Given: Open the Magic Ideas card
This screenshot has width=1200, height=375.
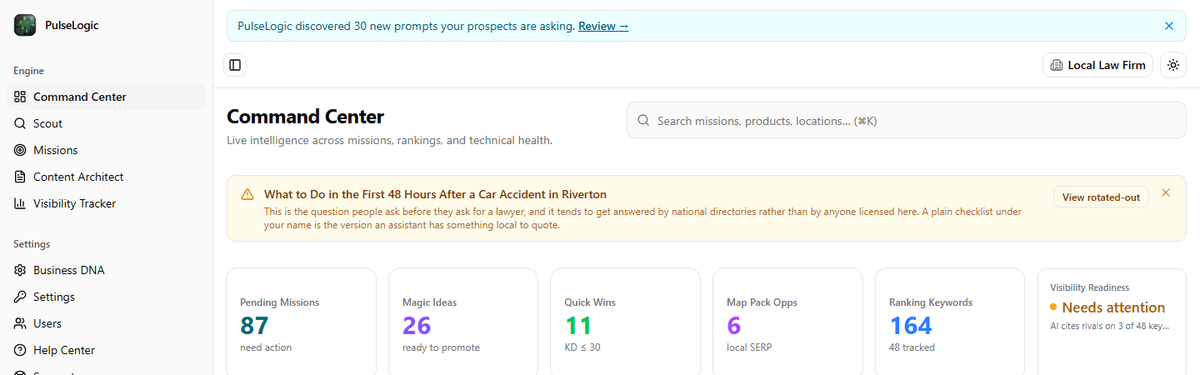Looking at the screenshot, I should coord(464,321).
